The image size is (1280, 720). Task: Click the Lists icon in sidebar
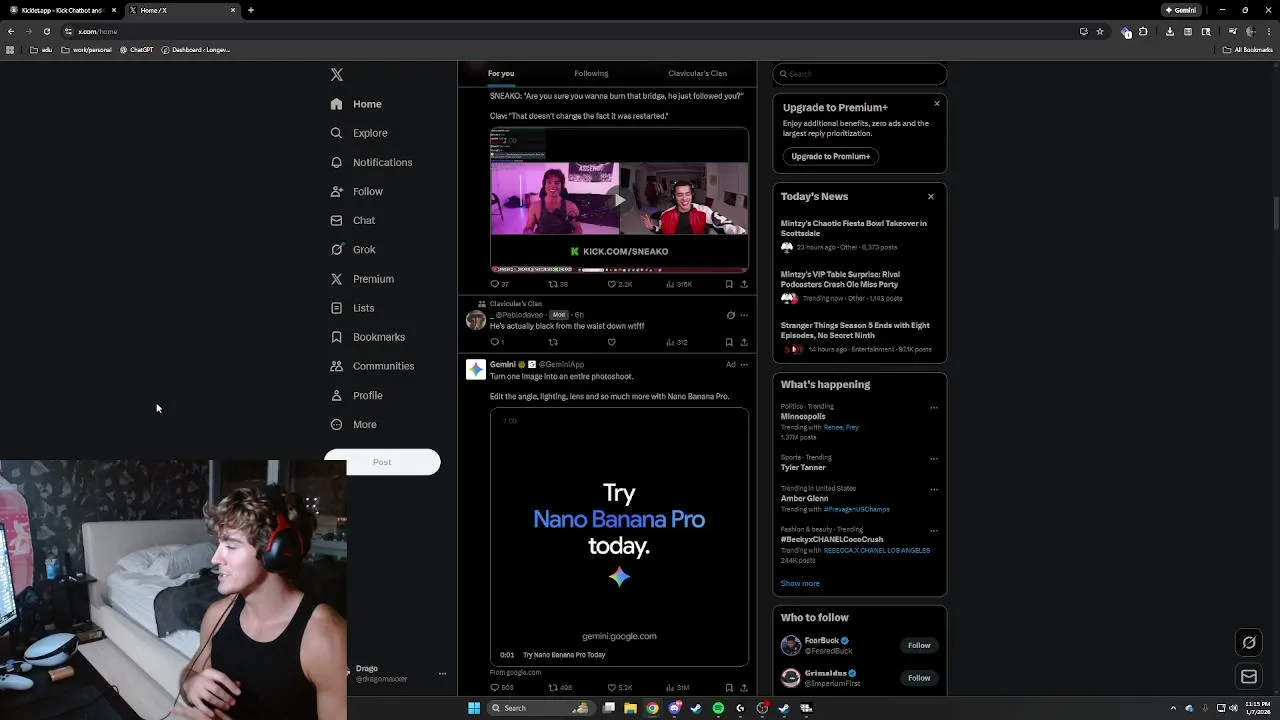(x=337, y=308)
